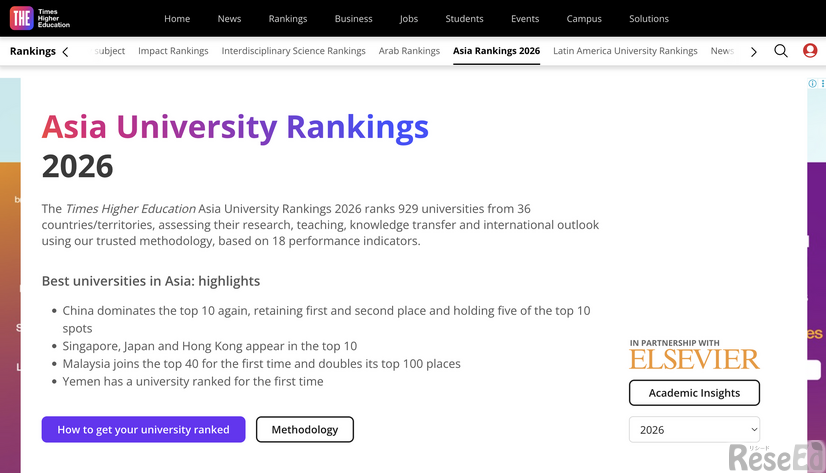Click the Rankings section label

(x=33, y=51)
